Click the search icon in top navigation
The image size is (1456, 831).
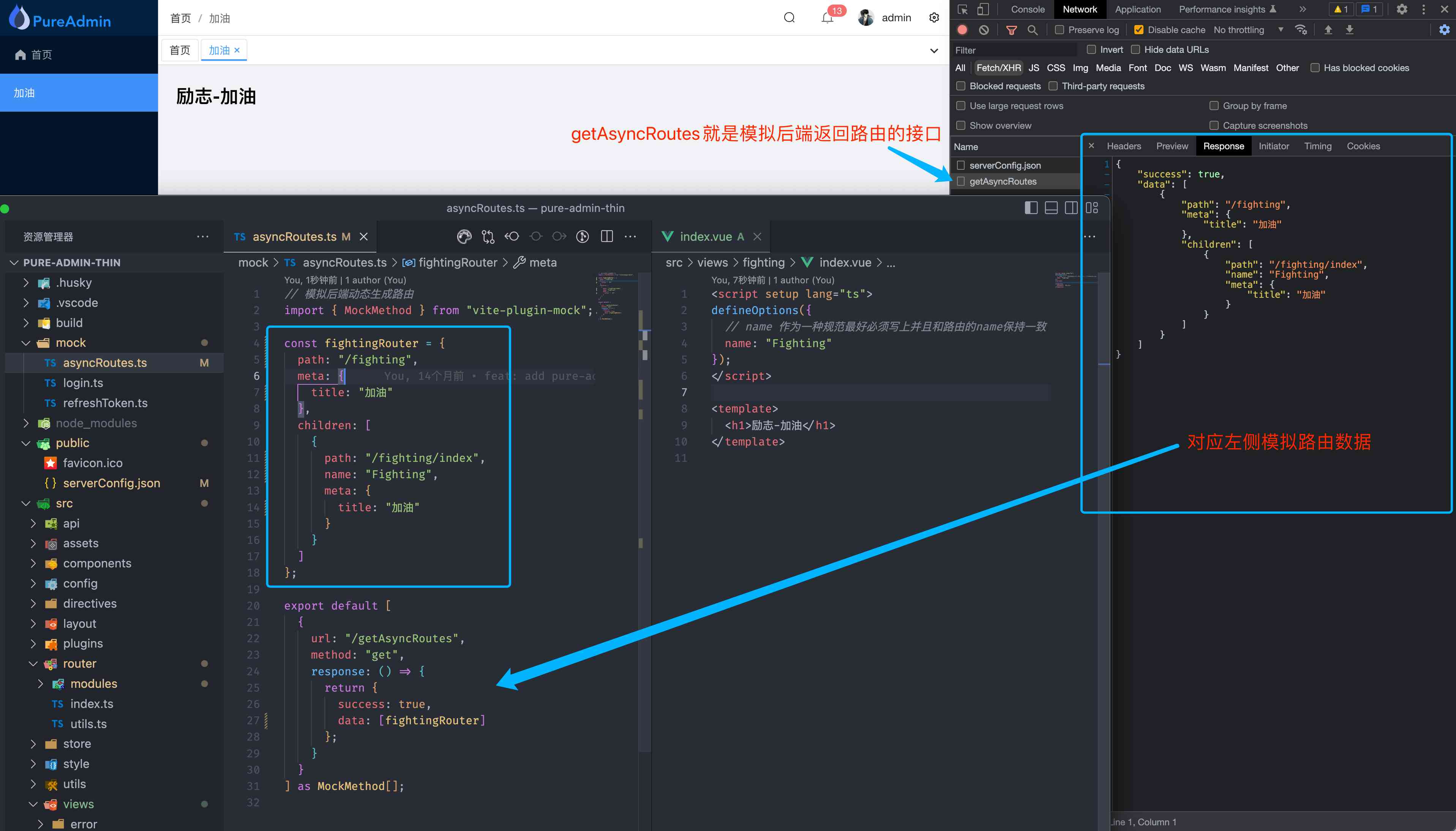(x=789, y=17)
